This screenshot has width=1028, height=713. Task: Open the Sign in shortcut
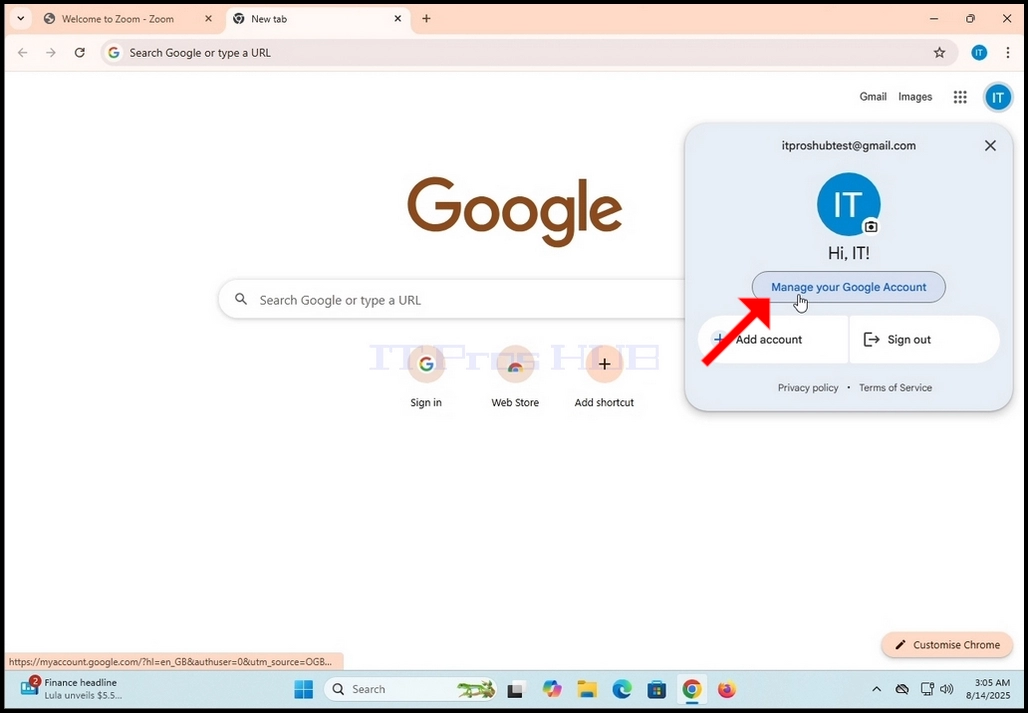tap(426, 376)
